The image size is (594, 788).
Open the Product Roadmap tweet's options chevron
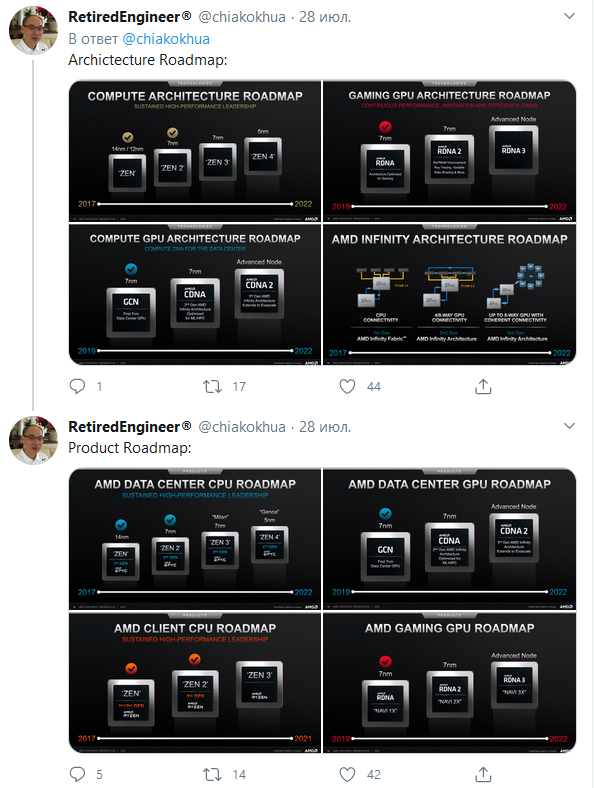tap(569, 426)
